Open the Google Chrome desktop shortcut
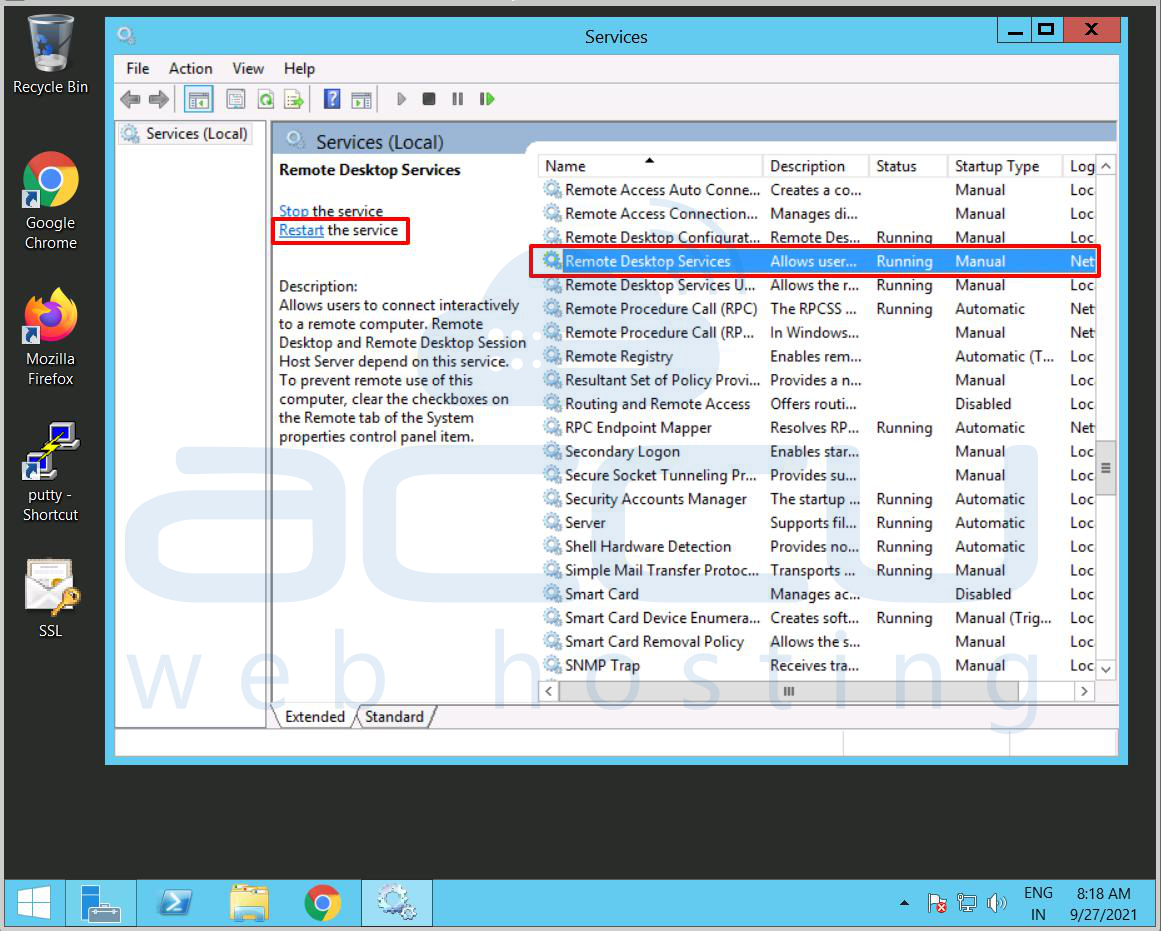 (50, 201)
